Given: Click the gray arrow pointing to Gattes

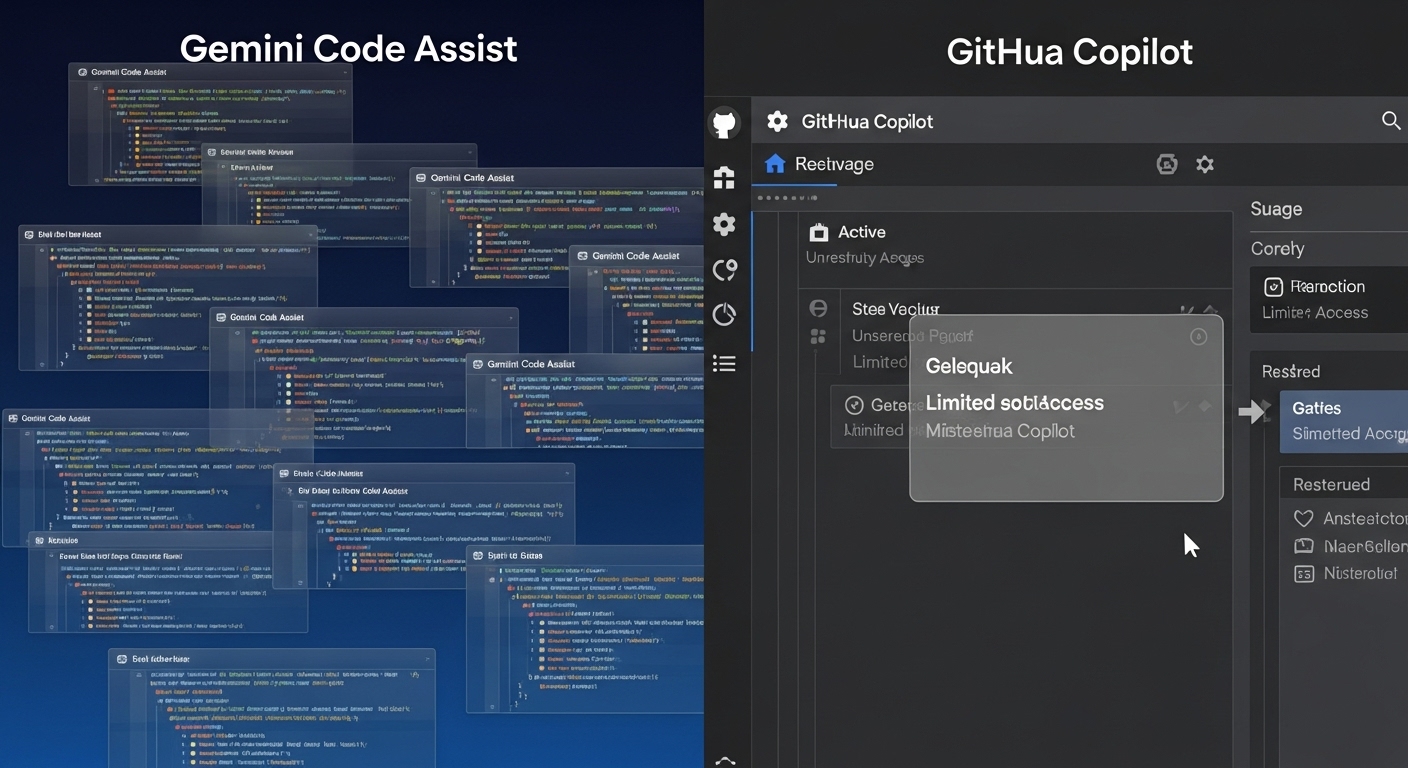Looking at the screenshot, I should pos(1256,410).
